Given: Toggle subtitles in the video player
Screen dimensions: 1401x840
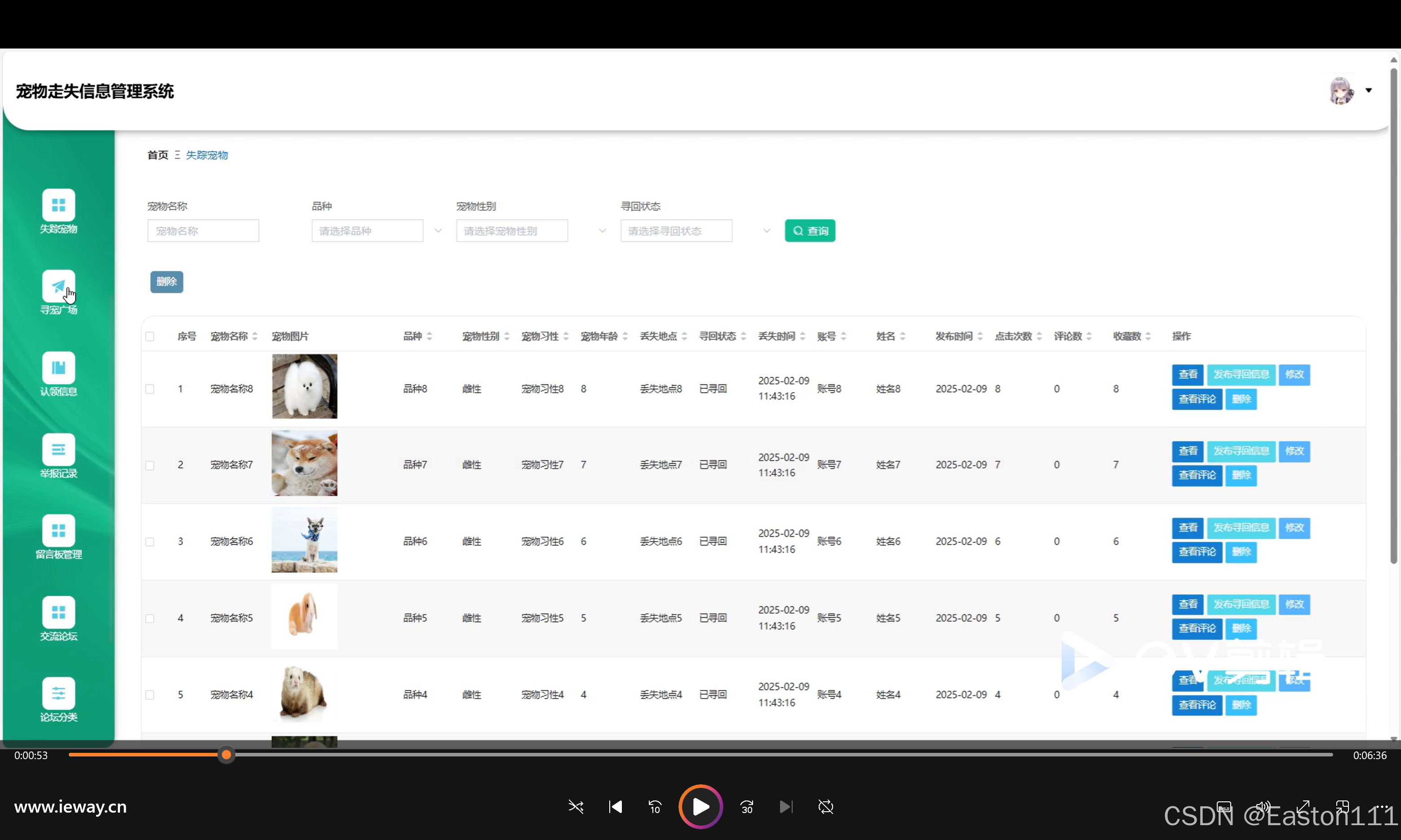Looking at the screenshot, I should tap(1224, 807).
